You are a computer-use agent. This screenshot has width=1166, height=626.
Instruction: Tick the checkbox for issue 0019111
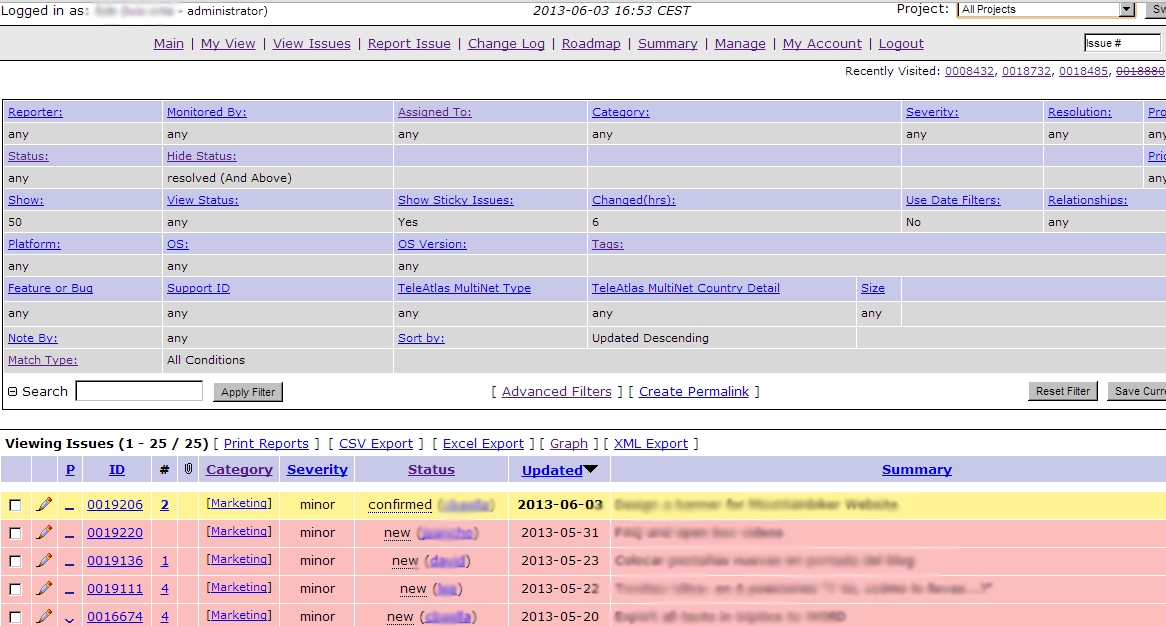click(x=15, y=590)
